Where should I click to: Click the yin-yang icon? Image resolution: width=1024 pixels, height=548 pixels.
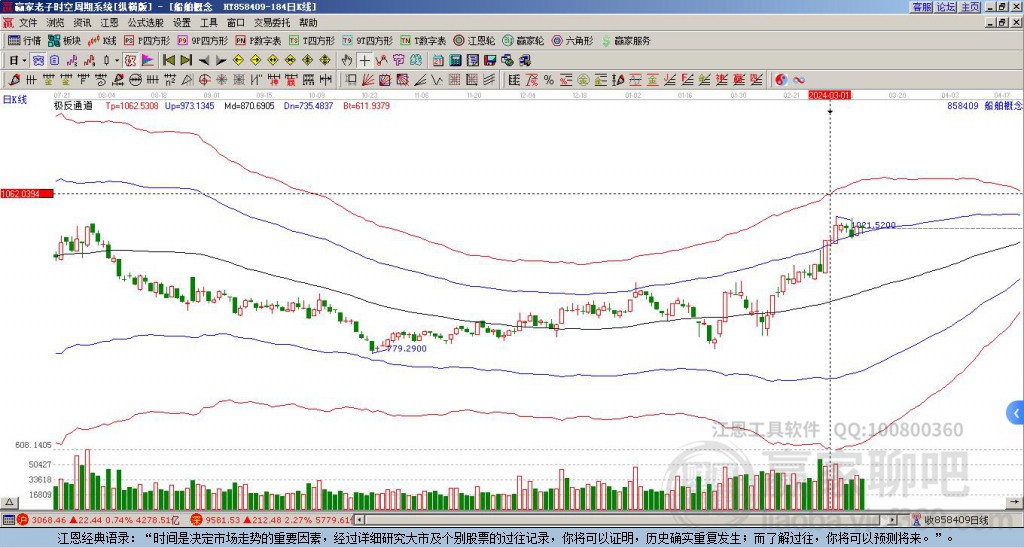click(781, 80)
